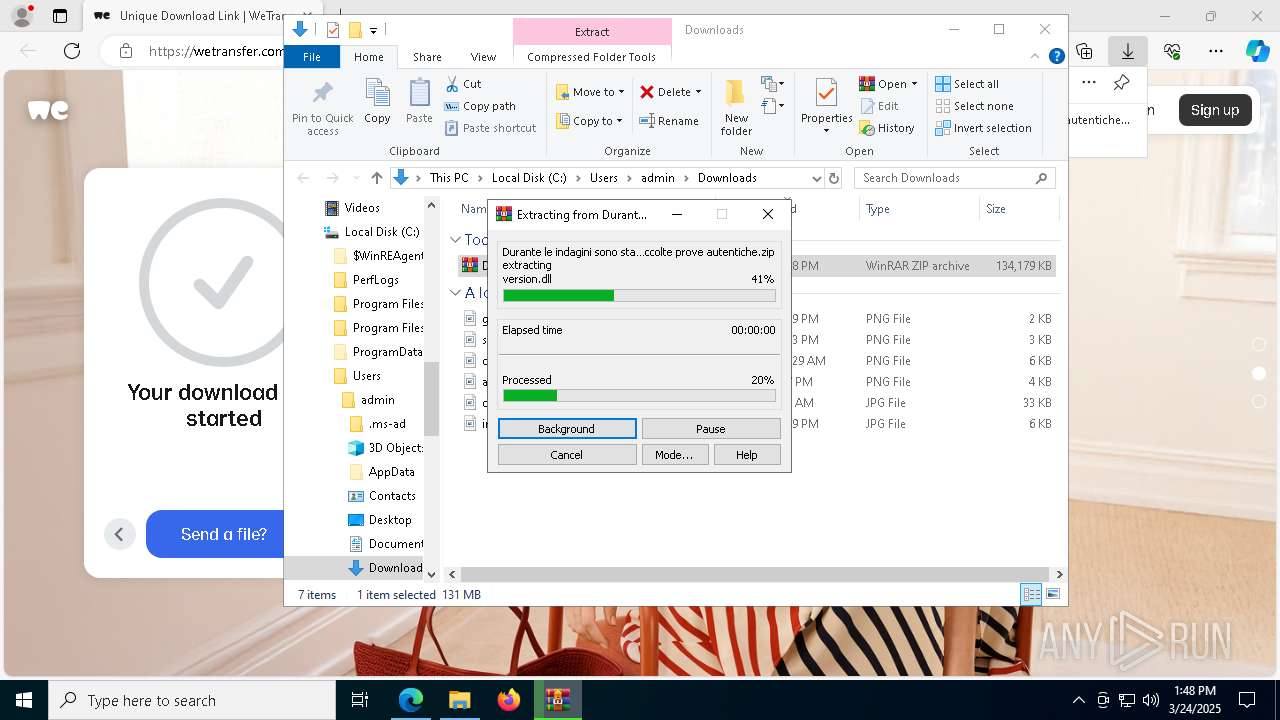Switch to details view layout icon
Image resolution: width=1280 pixels, height=720 pixels.
1031,595
